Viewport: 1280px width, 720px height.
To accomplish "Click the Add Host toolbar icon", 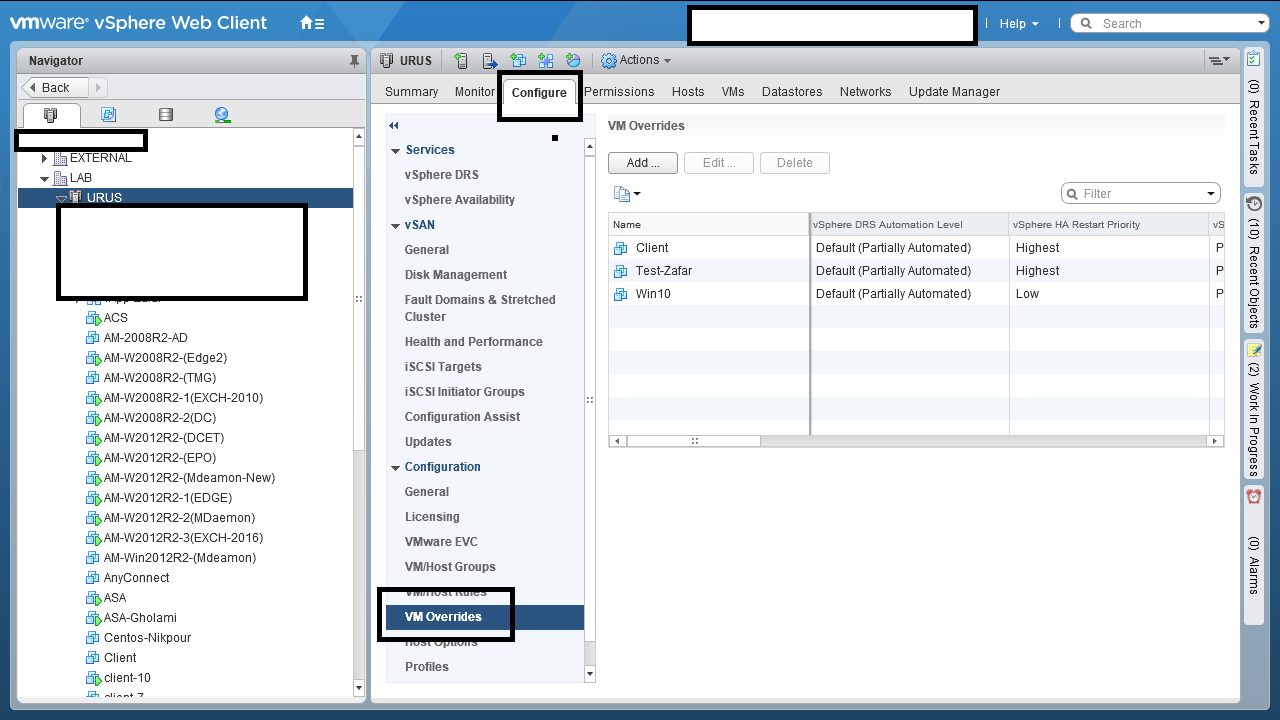I will coord(461,61).
